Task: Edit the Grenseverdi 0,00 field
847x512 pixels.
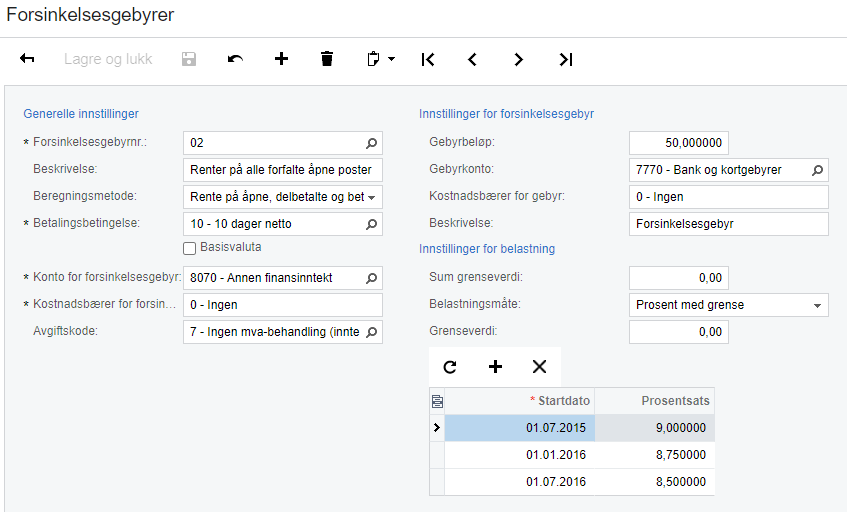Action: coord(679,332)
